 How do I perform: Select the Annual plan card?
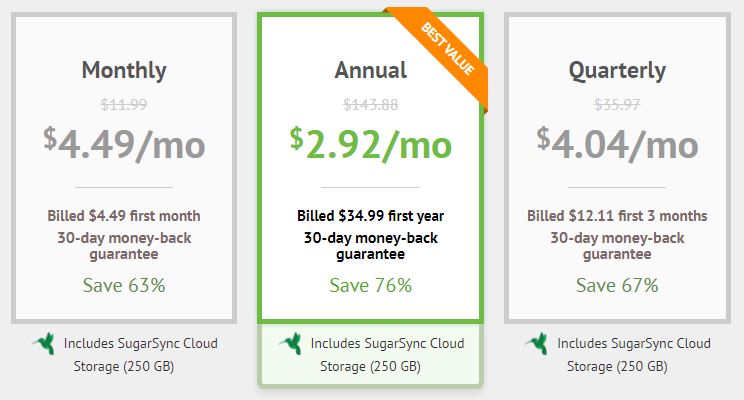371,168
